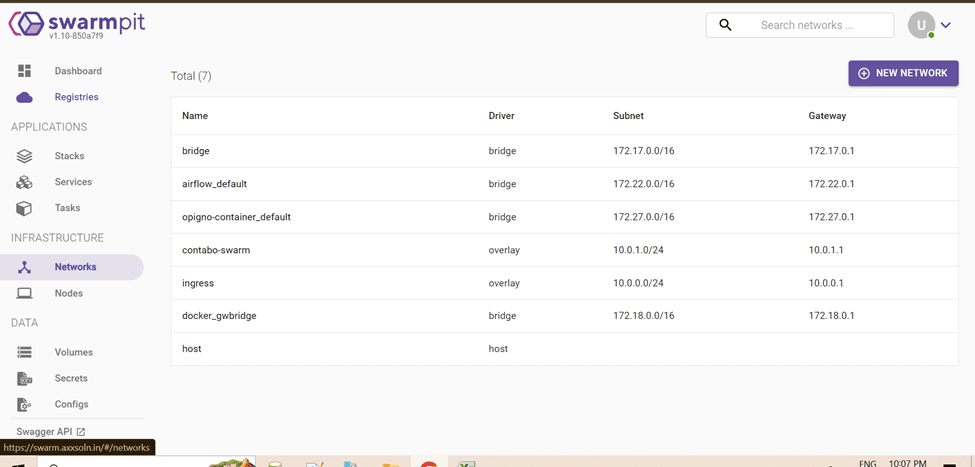Click the user avatar in header

pyautogui.click(x=920, y=25)
